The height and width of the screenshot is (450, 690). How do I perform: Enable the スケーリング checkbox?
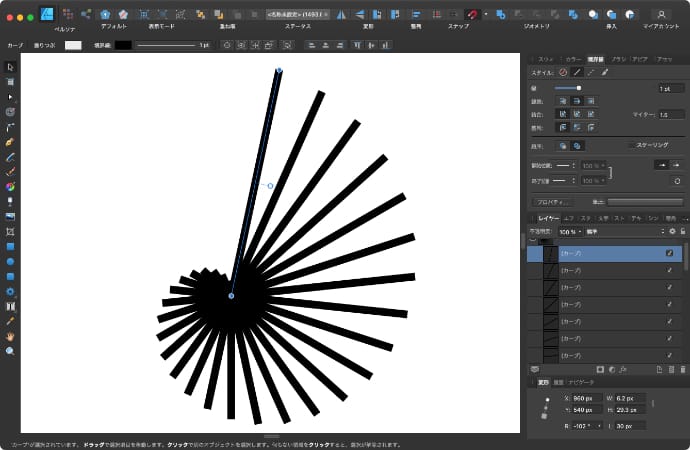630,145
